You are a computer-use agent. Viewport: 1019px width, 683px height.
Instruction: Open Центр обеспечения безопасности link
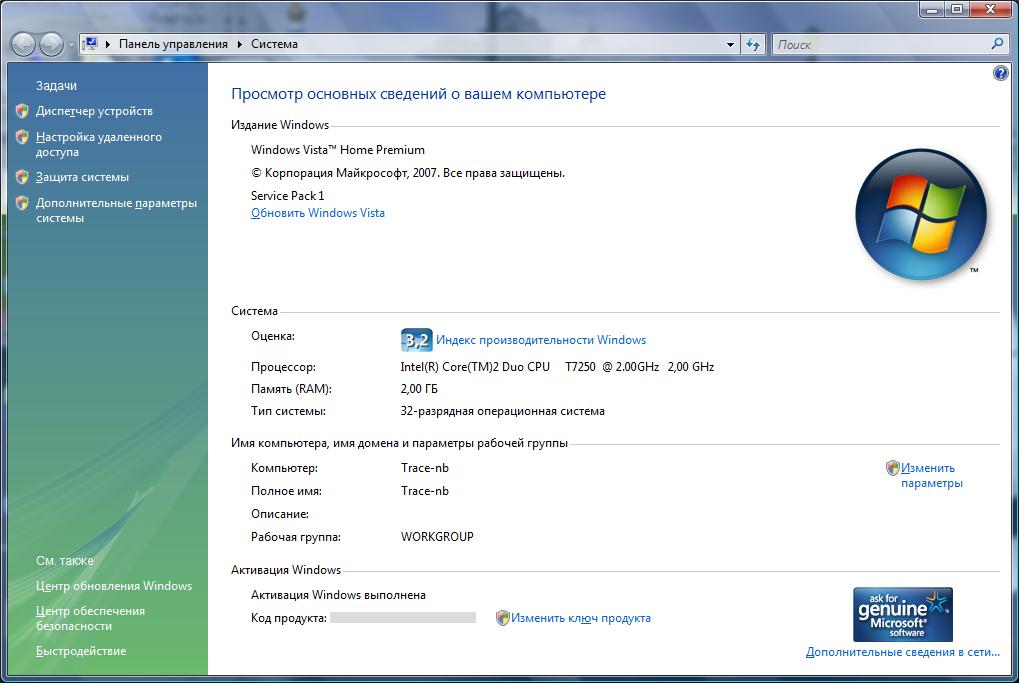tap(90, 619)
